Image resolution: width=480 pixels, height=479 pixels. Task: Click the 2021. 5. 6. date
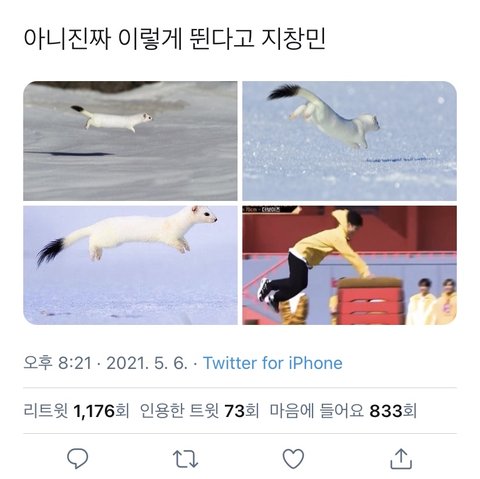(147, 363)
